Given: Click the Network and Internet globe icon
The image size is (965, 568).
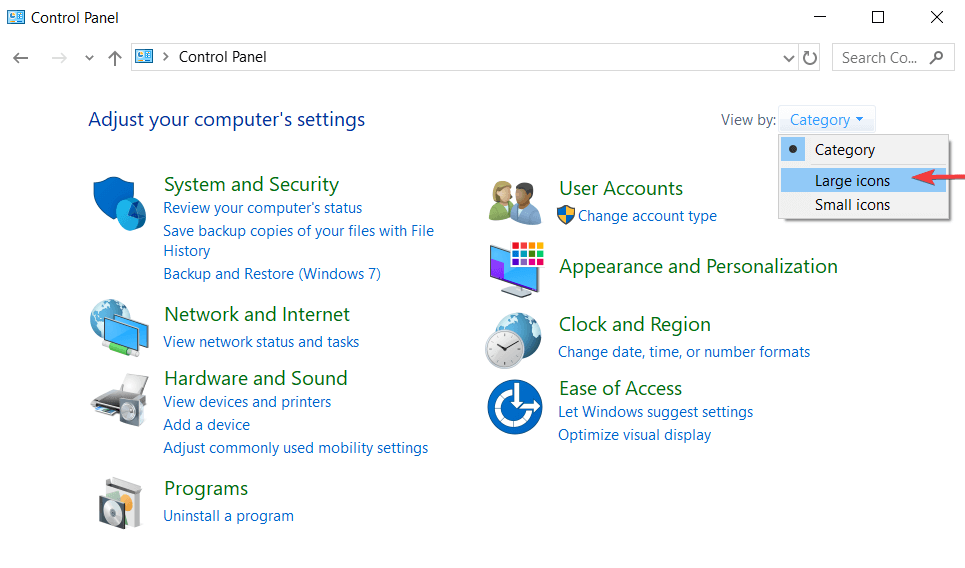Looking at the screenshot, I should [x=119, y=327].
